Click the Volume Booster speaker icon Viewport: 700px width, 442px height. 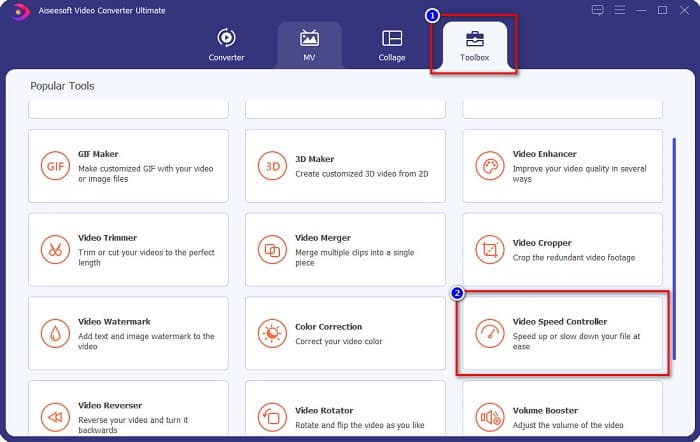click(x=490, y=417)
